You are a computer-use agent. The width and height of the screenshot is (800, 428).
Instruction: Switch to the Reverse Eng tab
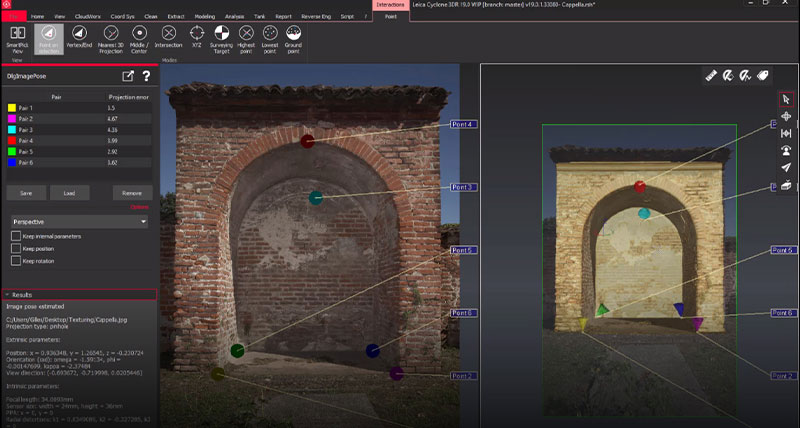click(316, 16)
